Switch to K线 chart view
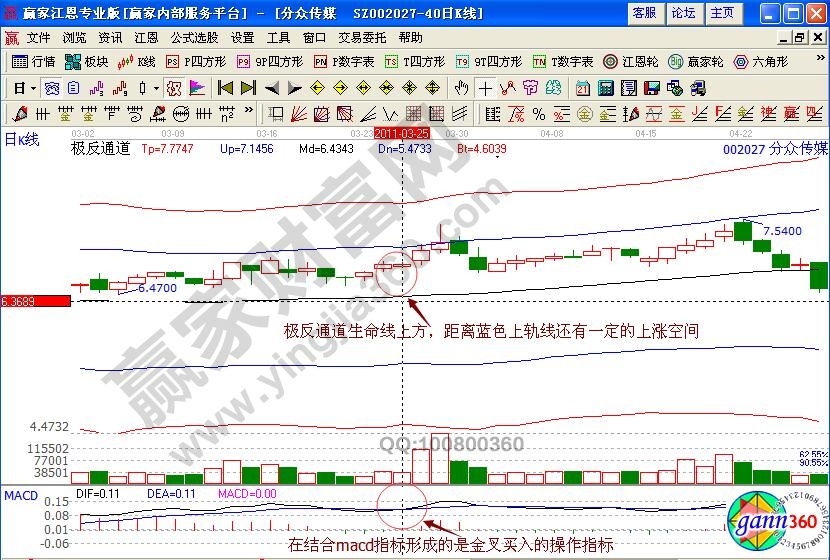The image size is (830, 560). click(x=137, y=62)
